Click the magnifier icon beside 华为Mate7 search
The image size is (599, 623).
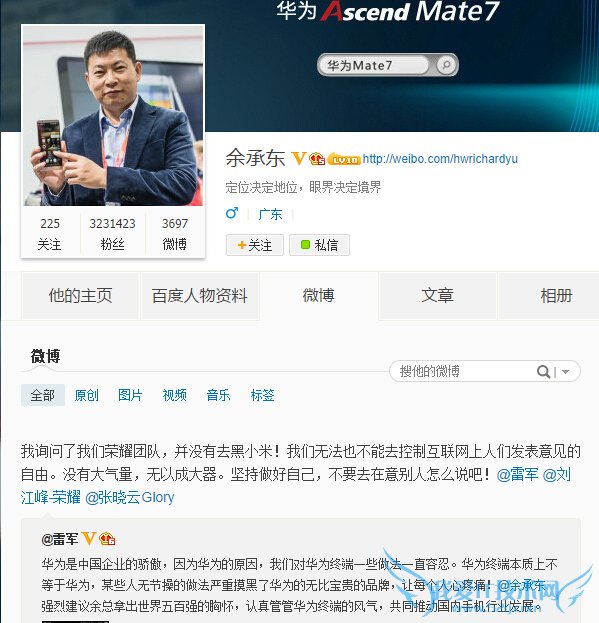pos(446,65)
